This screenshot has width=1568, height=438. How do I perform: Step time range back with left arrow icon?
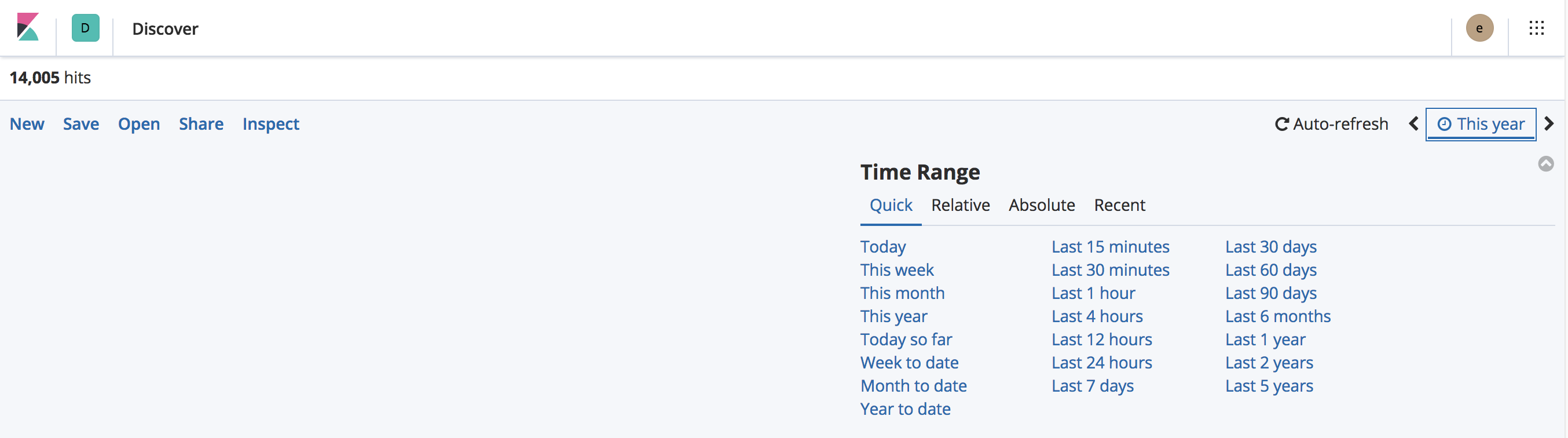tap(1413, 123)
